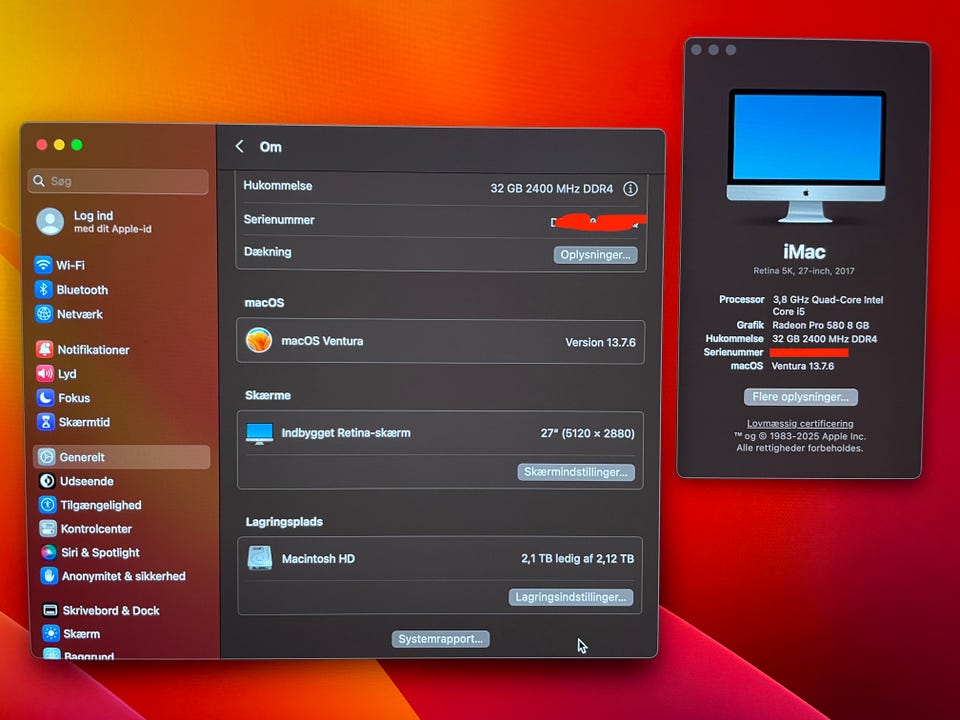This screenshot has height=720, width=960.
Task: Select the Notifikationer label in sidebar
Action: pyautogui.click(x=93, y=350)
